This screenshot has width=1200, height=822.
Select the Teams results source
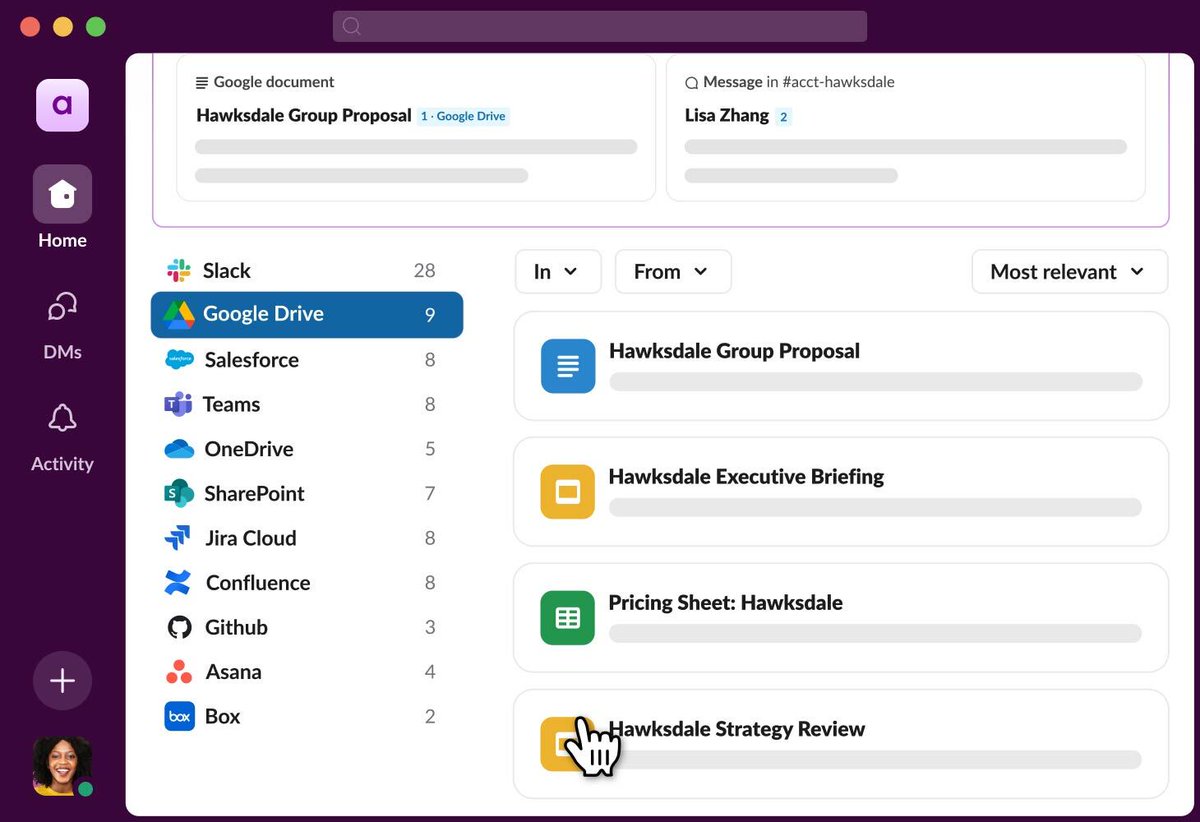(307, 404)
